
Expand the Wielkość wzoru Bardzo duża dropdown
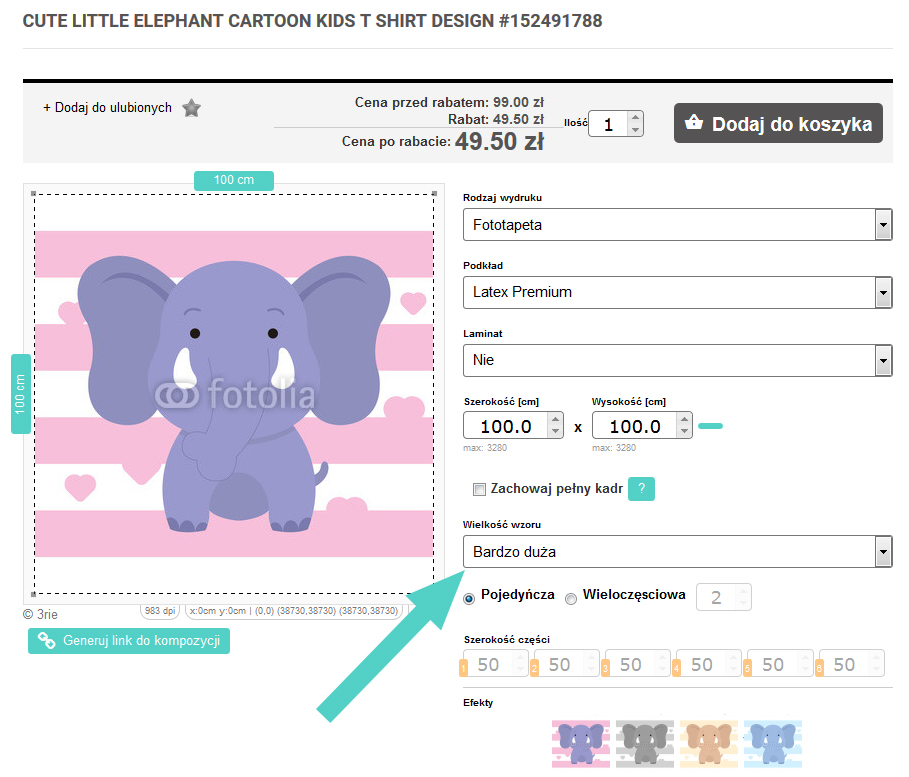pyautogui.click(x=677, y=551)
